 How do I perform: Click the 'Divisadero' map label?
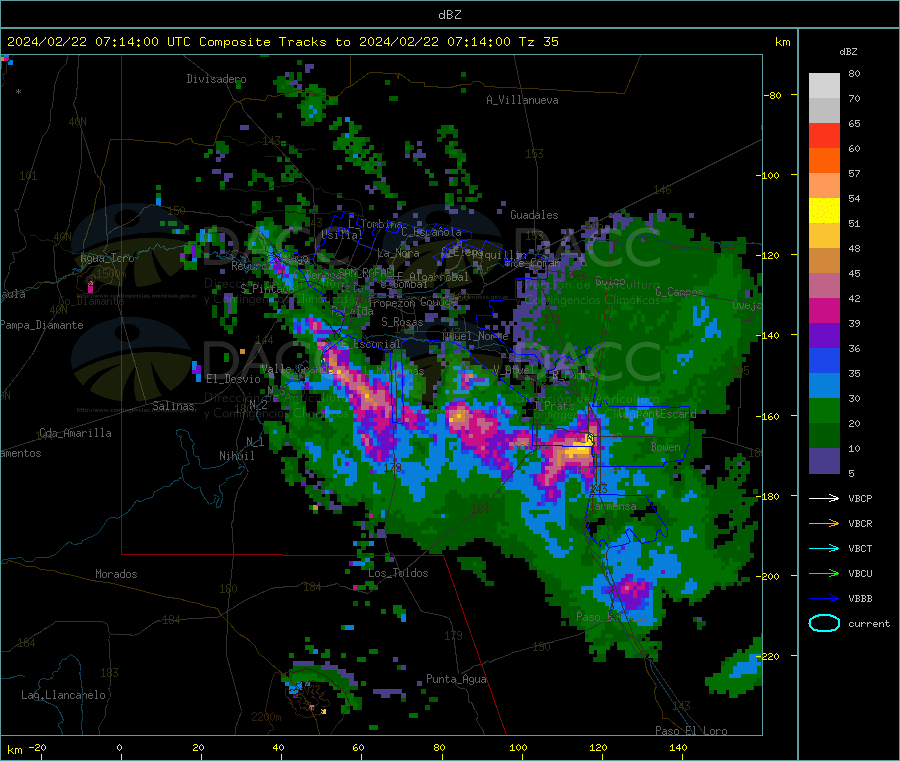(x=216, y=79)
